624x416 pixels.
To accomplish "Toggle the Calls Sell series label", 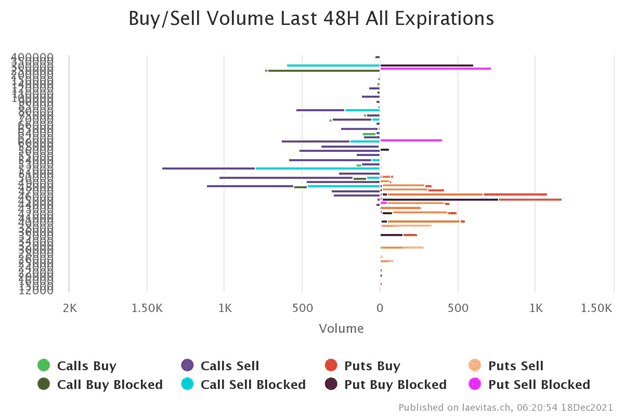I will click(230, 366).
